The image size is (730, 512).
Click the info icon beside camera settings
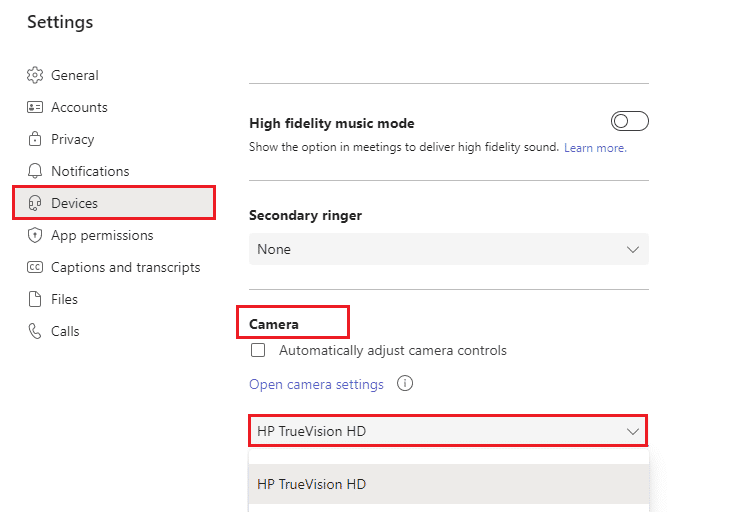point(405,384)
